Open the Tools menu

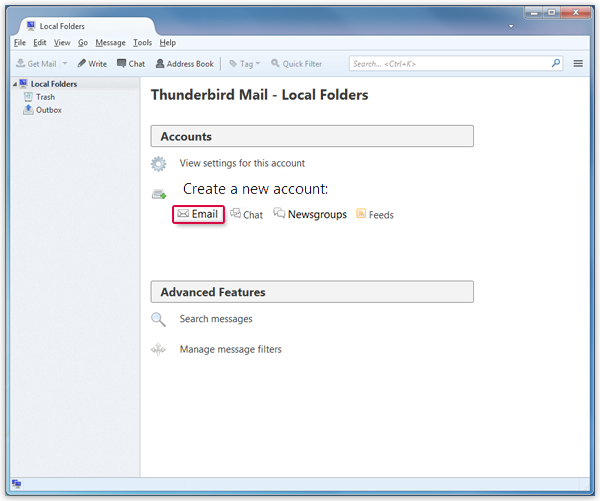142,43
